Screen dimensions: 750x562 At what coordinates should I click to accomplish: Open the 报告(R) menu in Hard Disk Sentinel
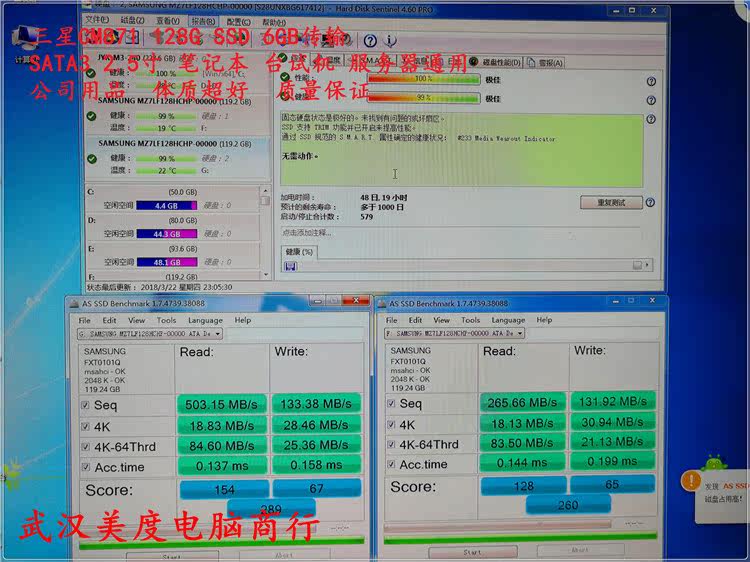click(x=203, y=22)
